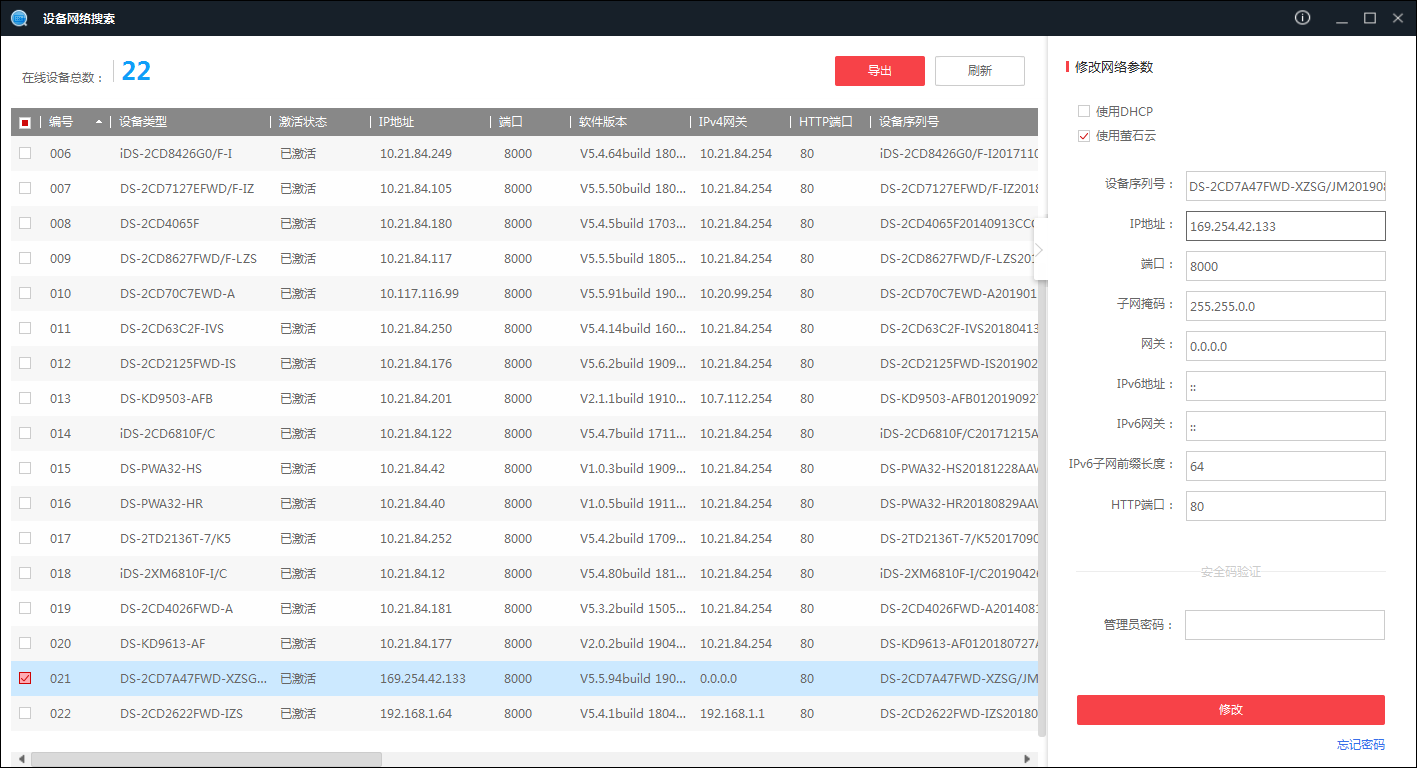Uncheck the box for device 021
The width and height of the screenshot is (1417, 768).
[25, 678]
